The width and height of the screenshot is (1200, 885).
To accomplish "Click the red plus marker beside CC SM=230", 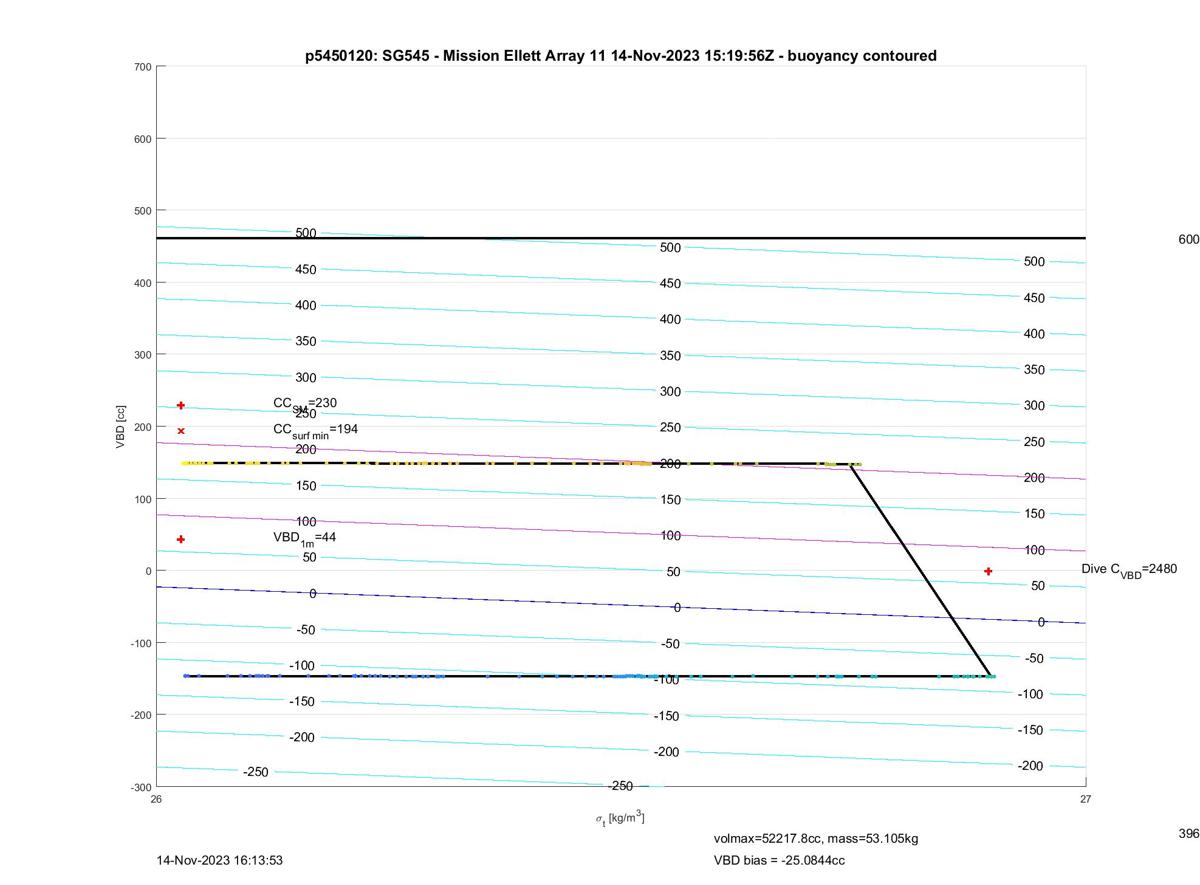I will (x=181, y=405).
